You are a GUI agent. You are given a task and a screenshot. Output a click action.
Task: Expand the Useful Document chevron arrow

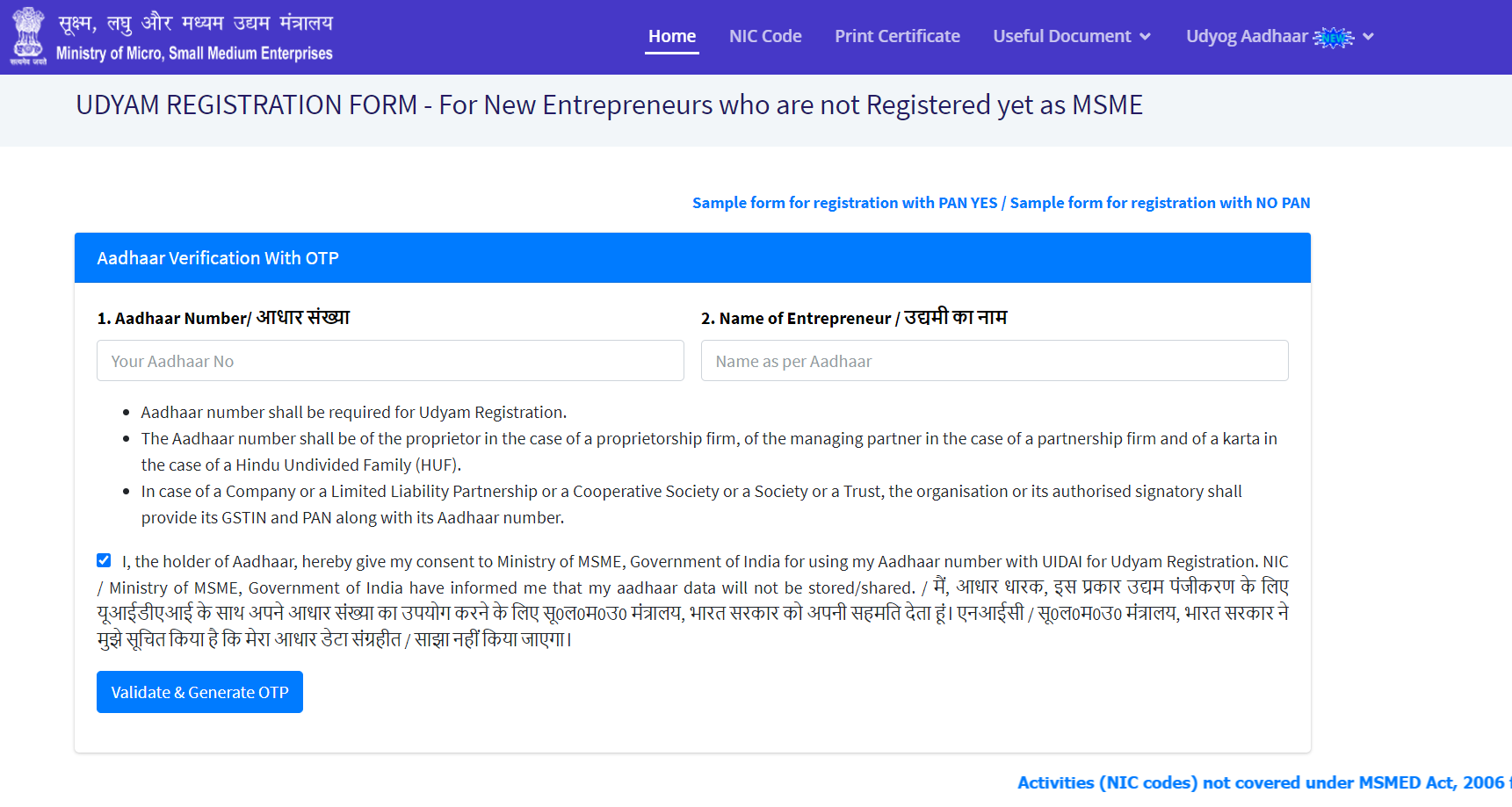click(x=1145, y=37)
